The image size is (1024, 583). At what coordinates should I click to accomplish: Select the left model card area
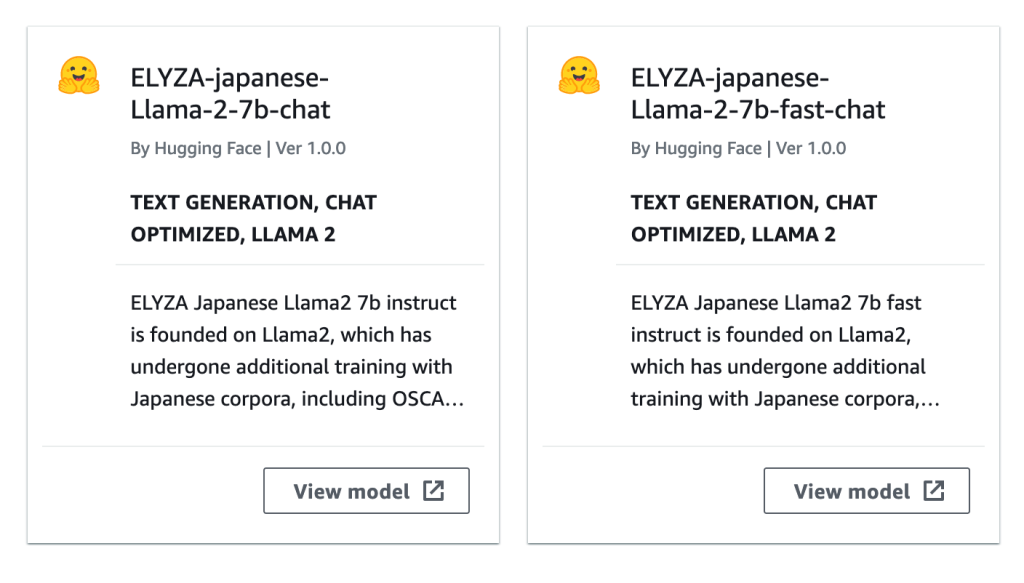point(263,285)
